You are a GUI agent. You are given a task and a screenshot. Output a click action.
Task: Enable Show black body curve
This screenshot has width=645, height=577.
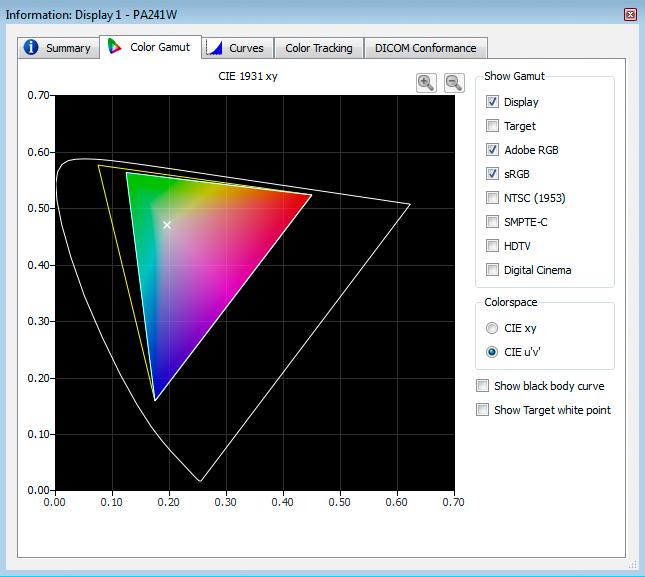(483, 386)
